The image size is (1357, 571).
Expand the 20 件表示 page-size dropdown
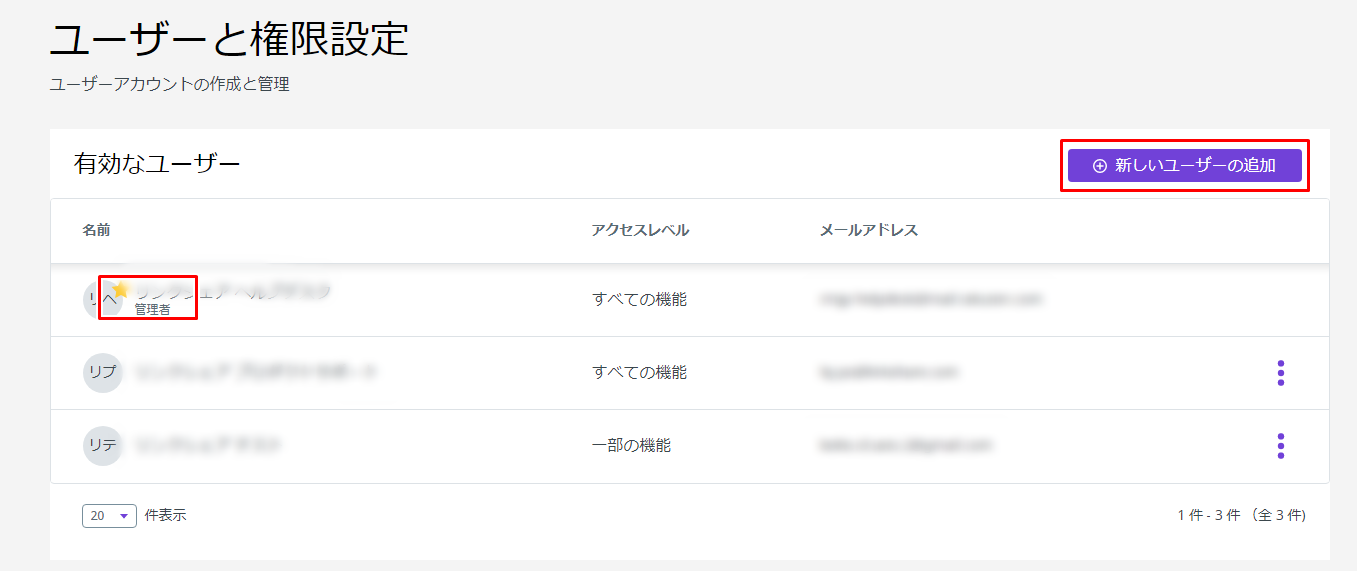[109, 516]
